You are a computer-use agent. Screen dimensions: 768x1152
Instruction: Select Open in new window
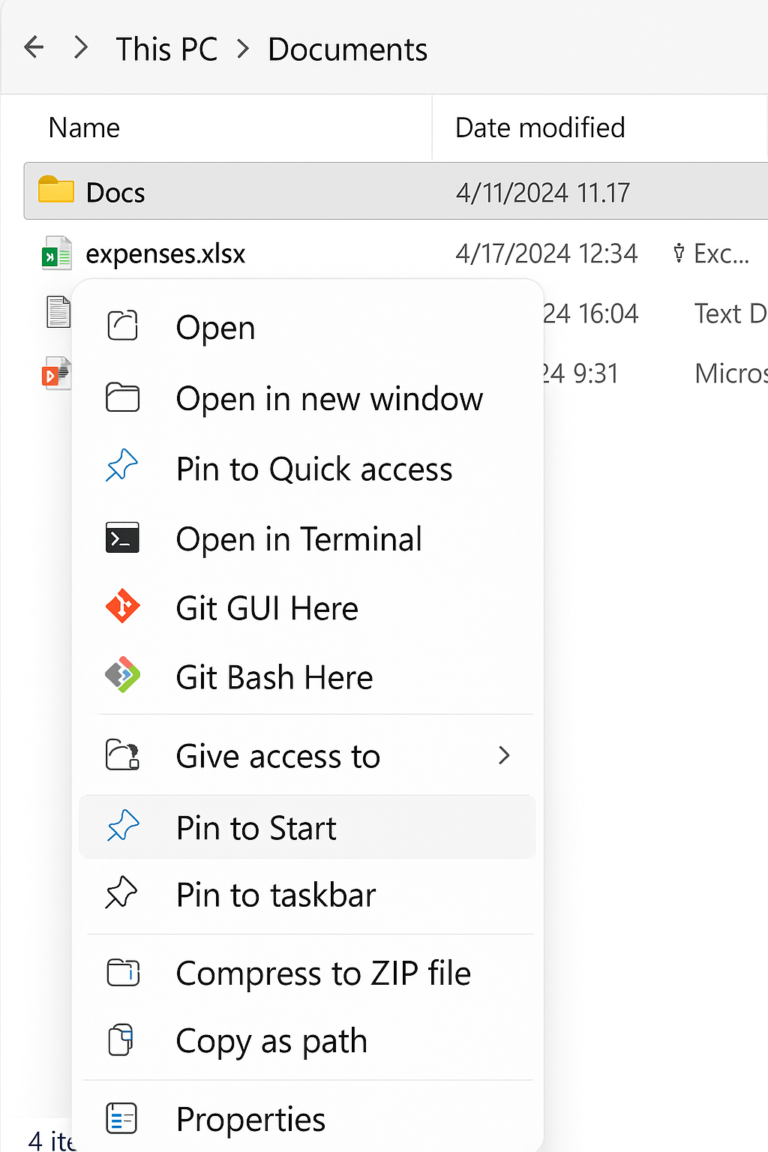[329, 397]
